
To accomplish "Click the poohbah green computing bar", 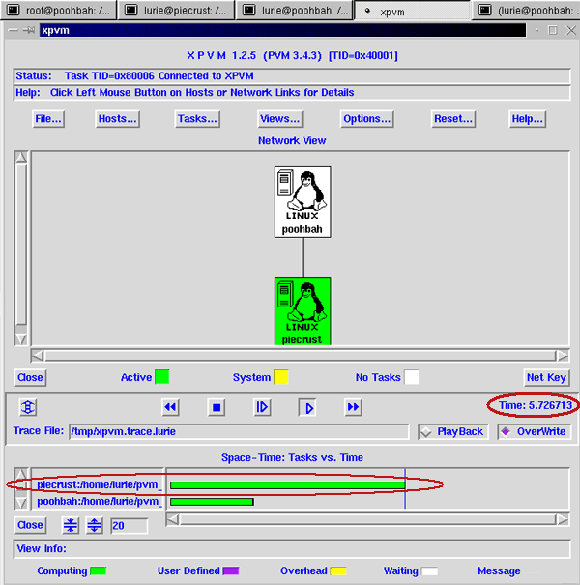I will pyautogui.click(x=212, y=502).
